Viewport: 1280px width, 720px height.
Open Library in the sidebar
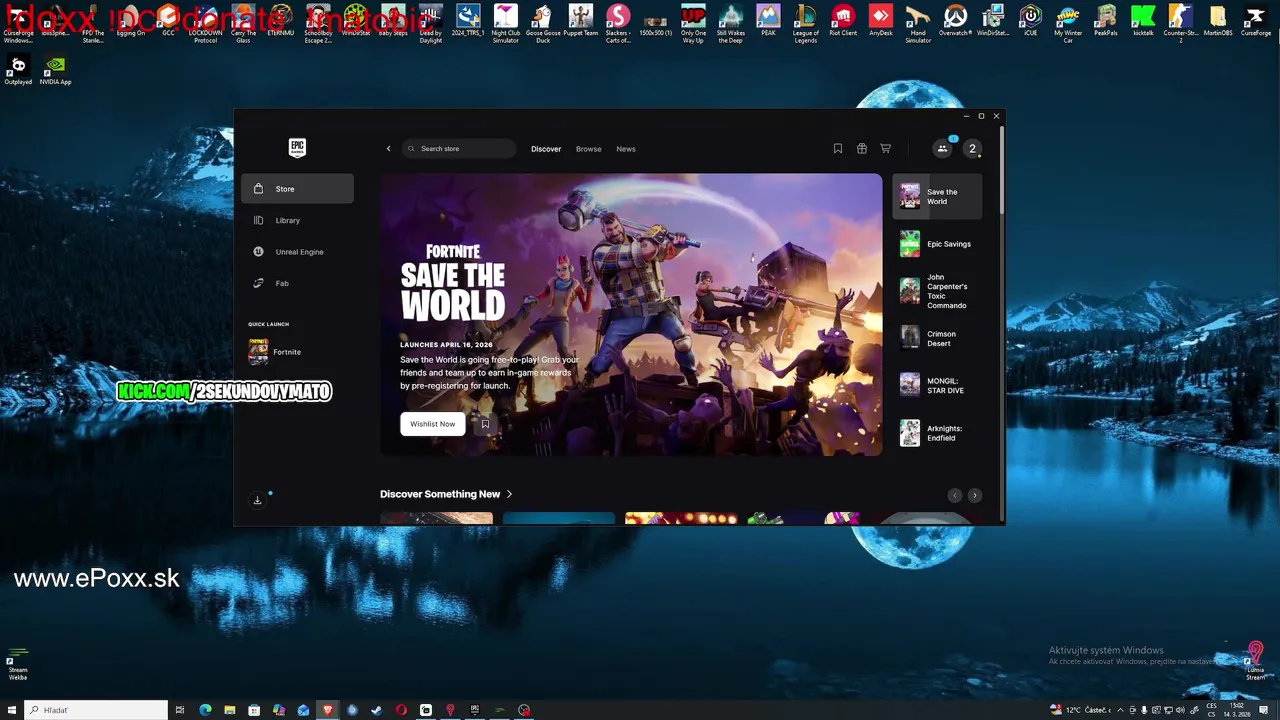297,220
